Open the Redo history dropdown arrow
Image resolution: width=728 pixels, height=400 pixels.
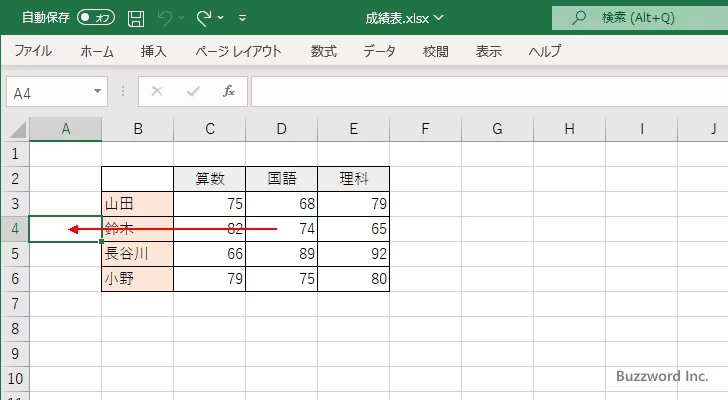tap(221, 18)
